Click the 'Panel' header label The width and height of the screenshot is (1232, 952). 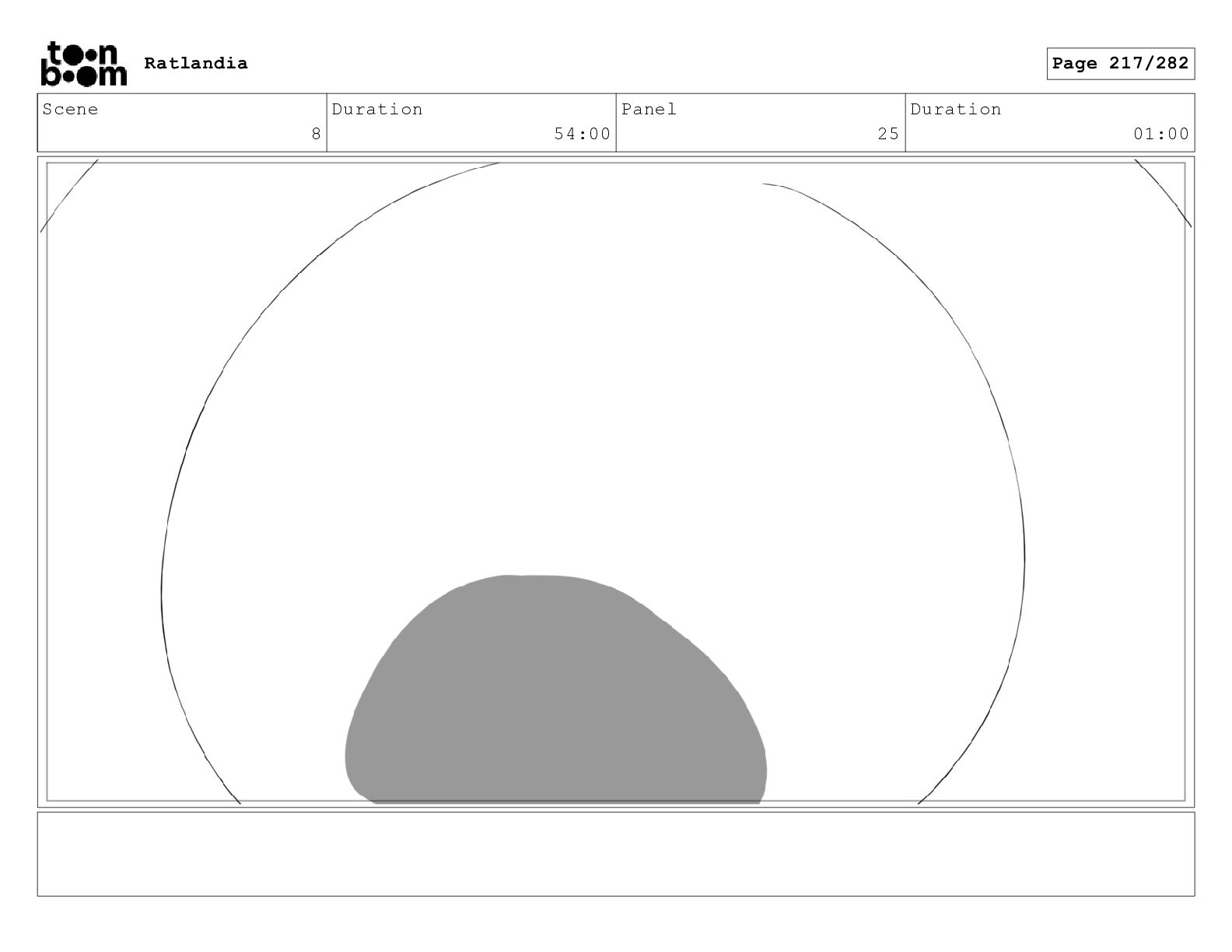[649, 109]
